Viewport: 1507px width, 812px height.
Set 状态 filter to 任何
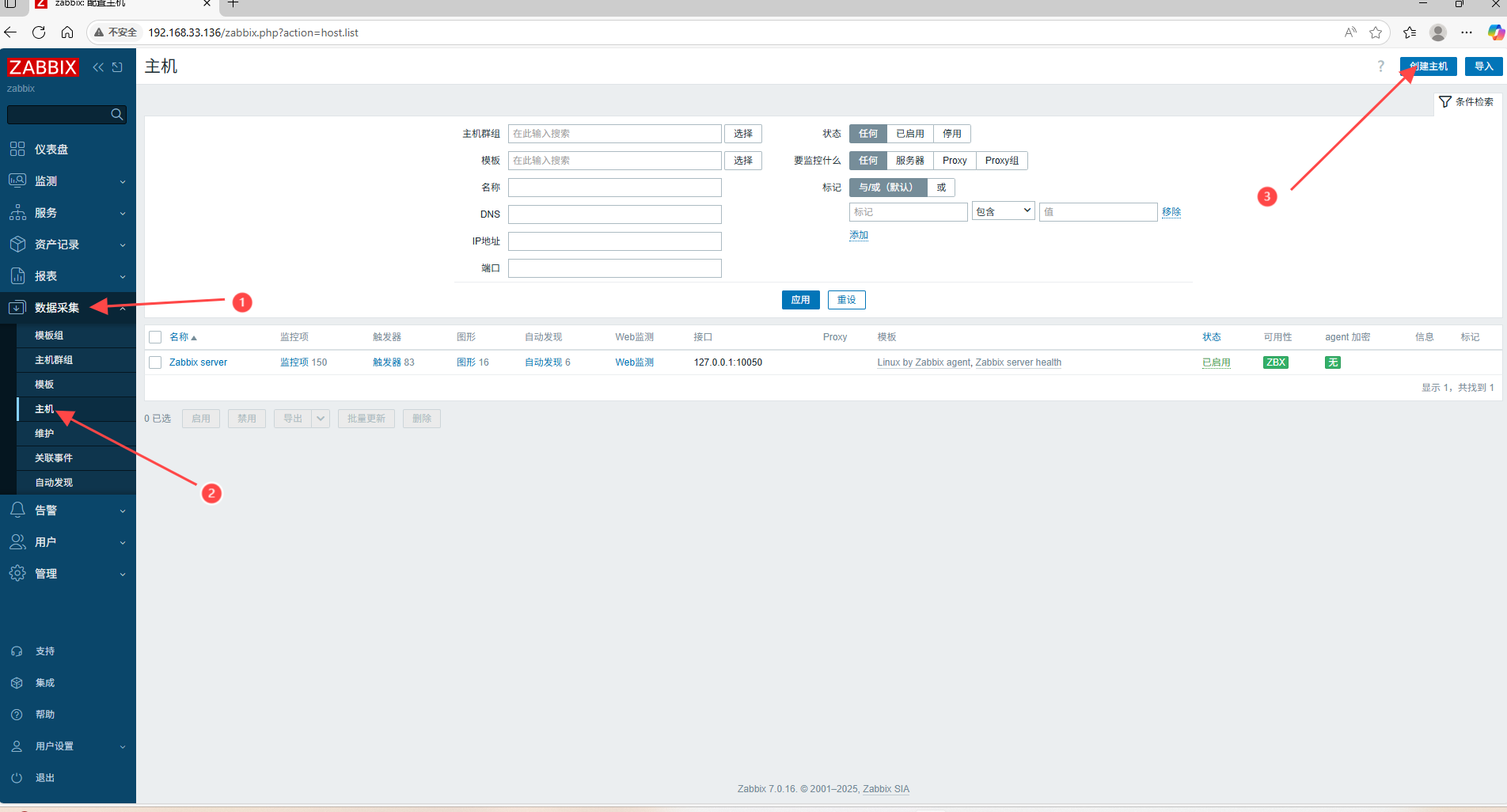pos(868,134)
